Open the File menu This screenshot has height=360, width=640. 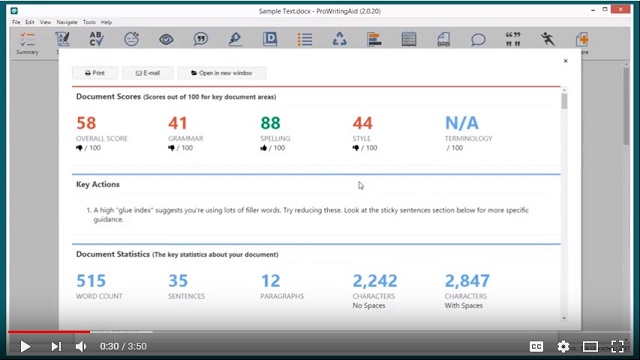(x=16, y=22)
